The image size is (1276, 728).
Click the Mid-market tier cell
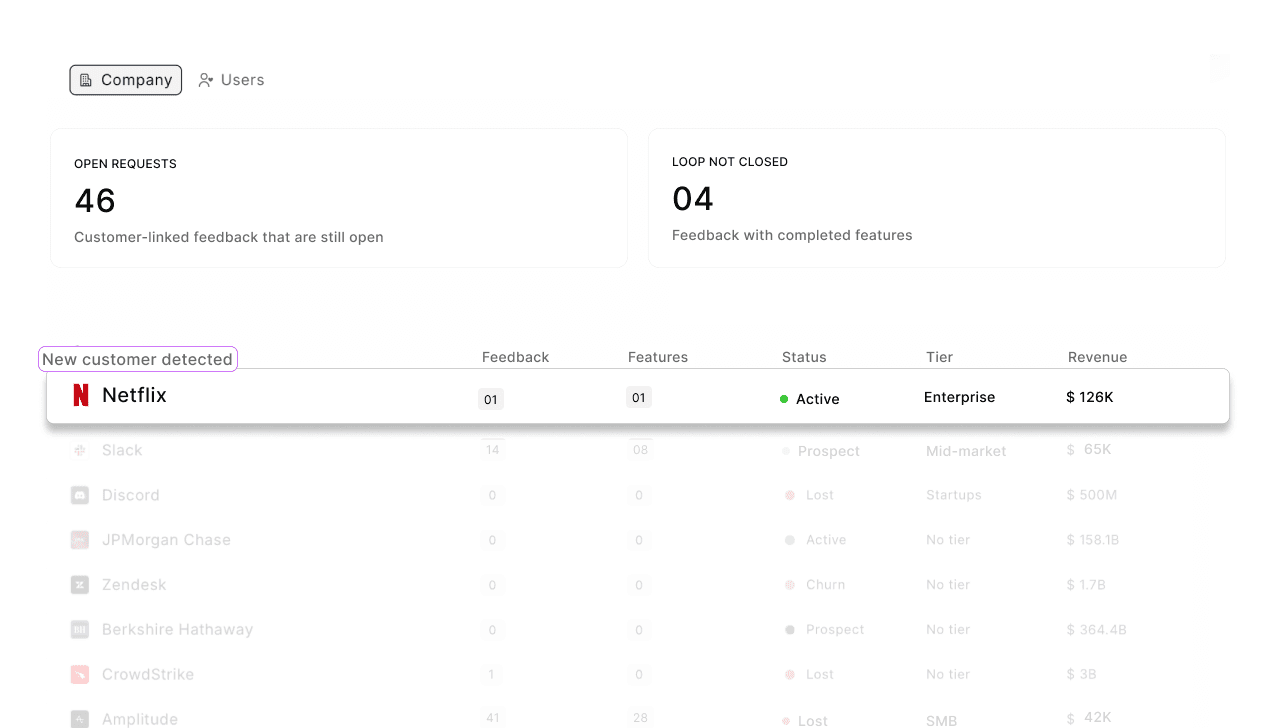(966, 451)
